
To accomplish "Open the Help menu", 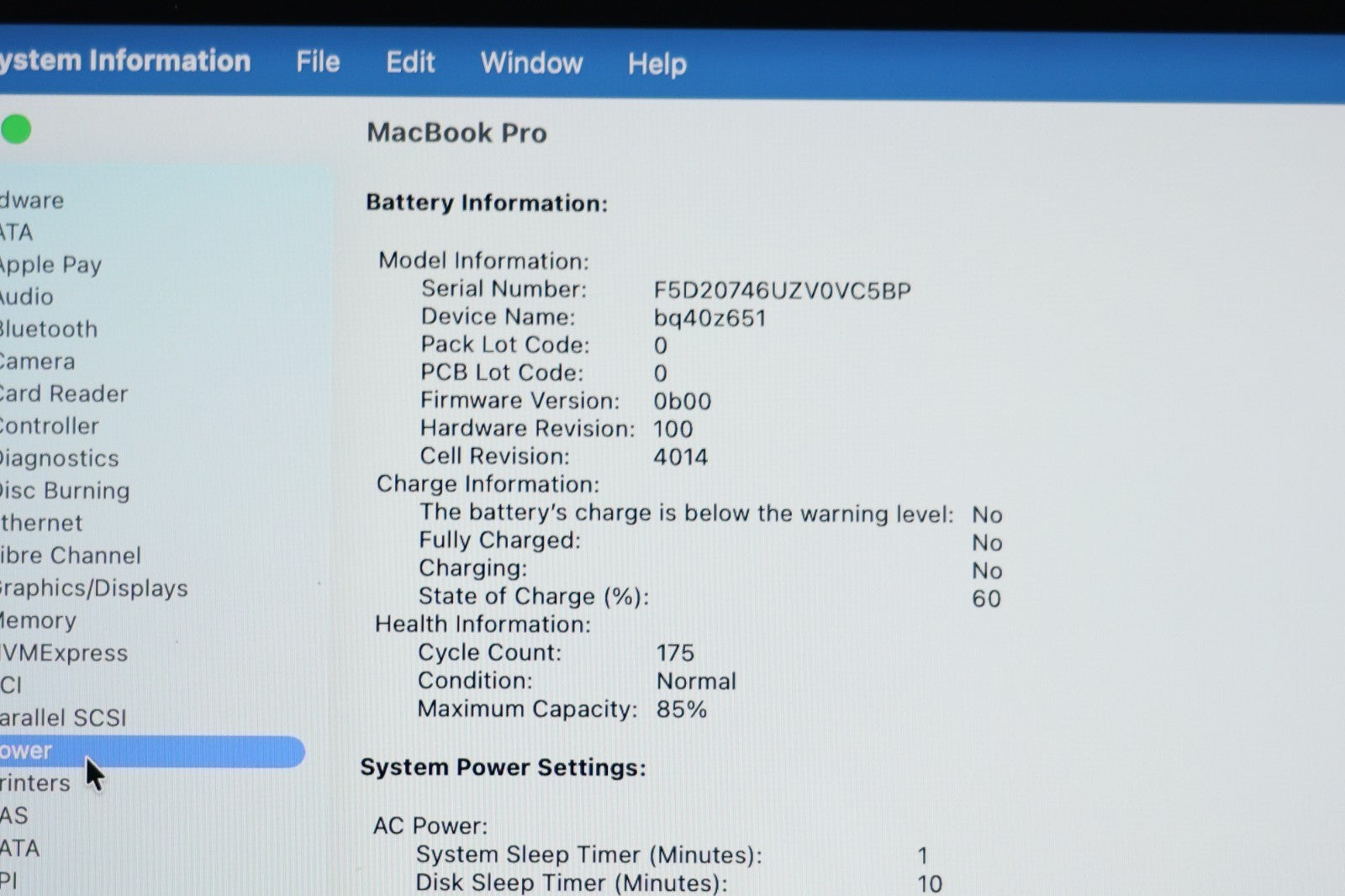I will click(x=657, y=64).
